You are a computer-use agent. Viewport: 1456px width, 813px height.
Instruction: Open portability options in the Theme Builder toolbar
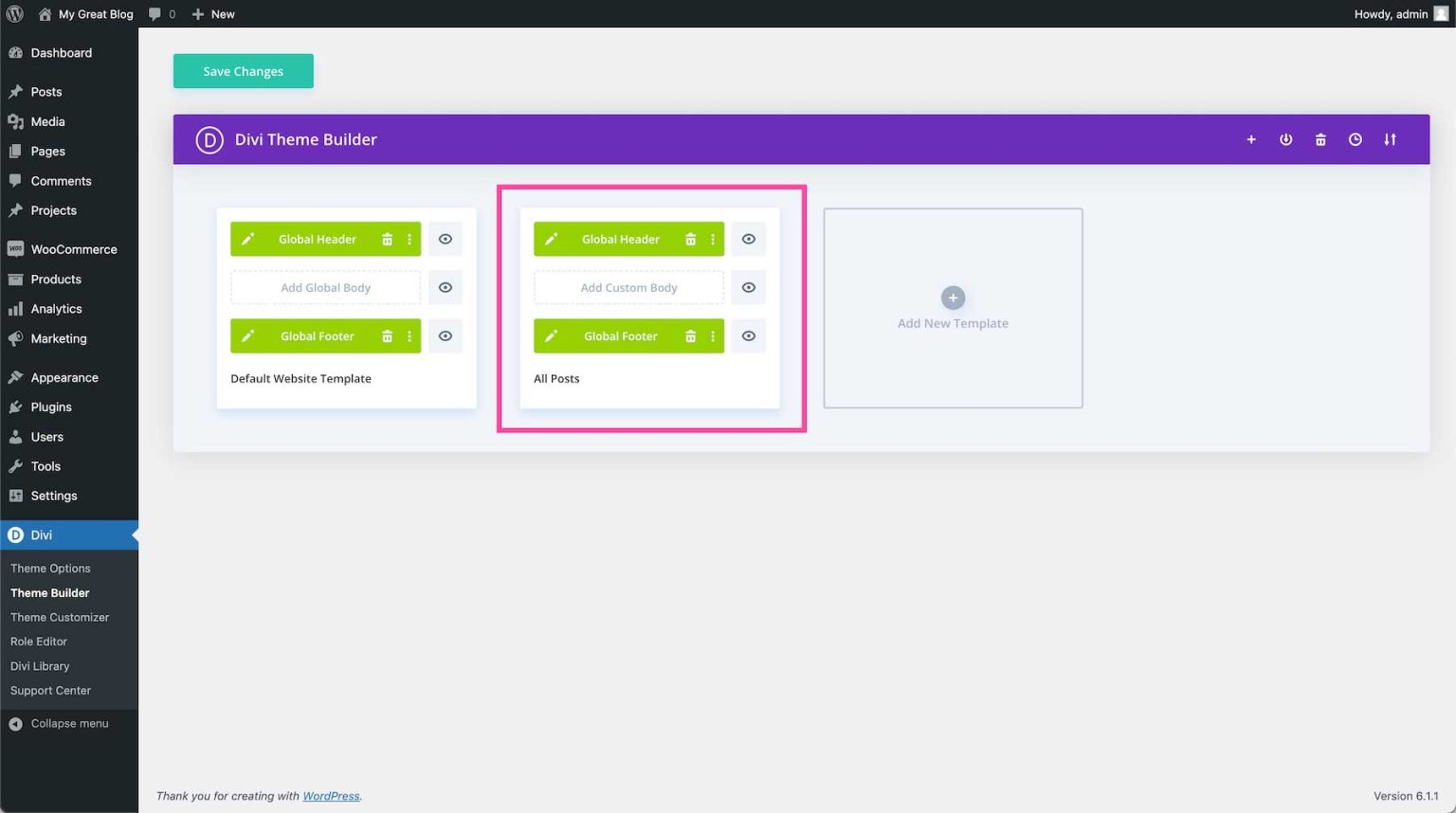click(1390, 139)
